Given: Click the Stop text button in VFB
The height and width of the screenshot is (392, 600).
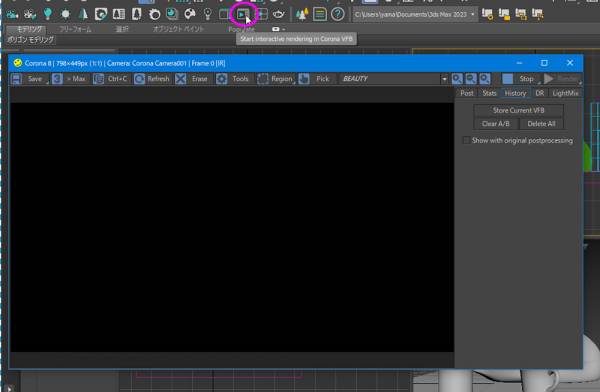Looking at the screenshot, I should [527, 79].
